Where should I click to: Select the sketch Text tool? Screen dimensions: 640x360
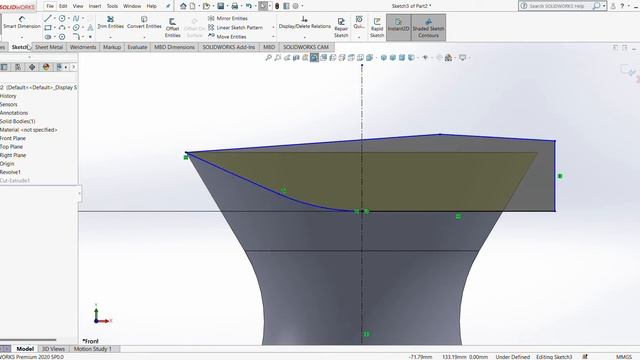coord(90,28)
